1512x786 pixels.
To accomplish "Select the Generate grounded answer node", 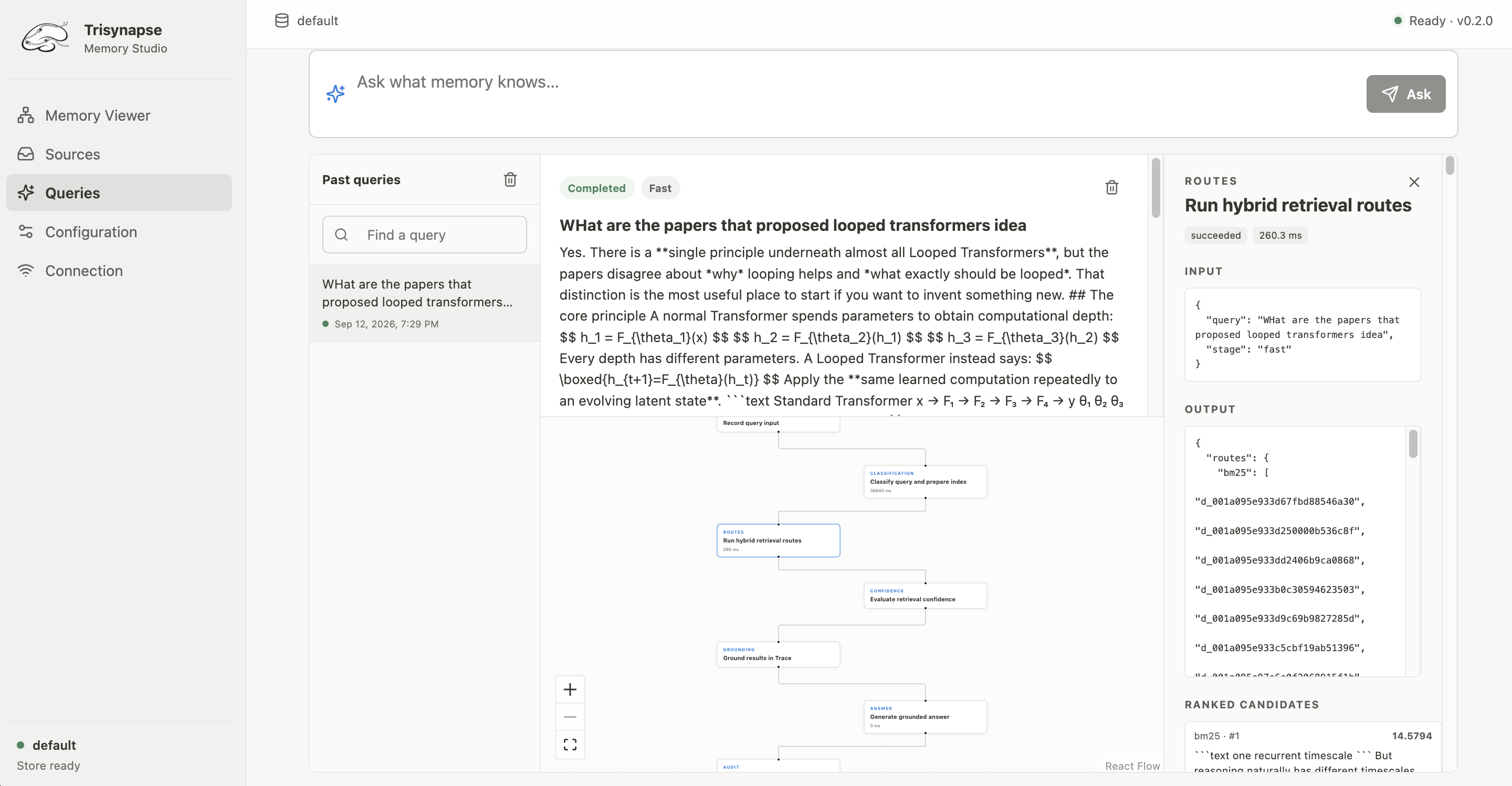I will pyautogui.click(x=925, y=716).
